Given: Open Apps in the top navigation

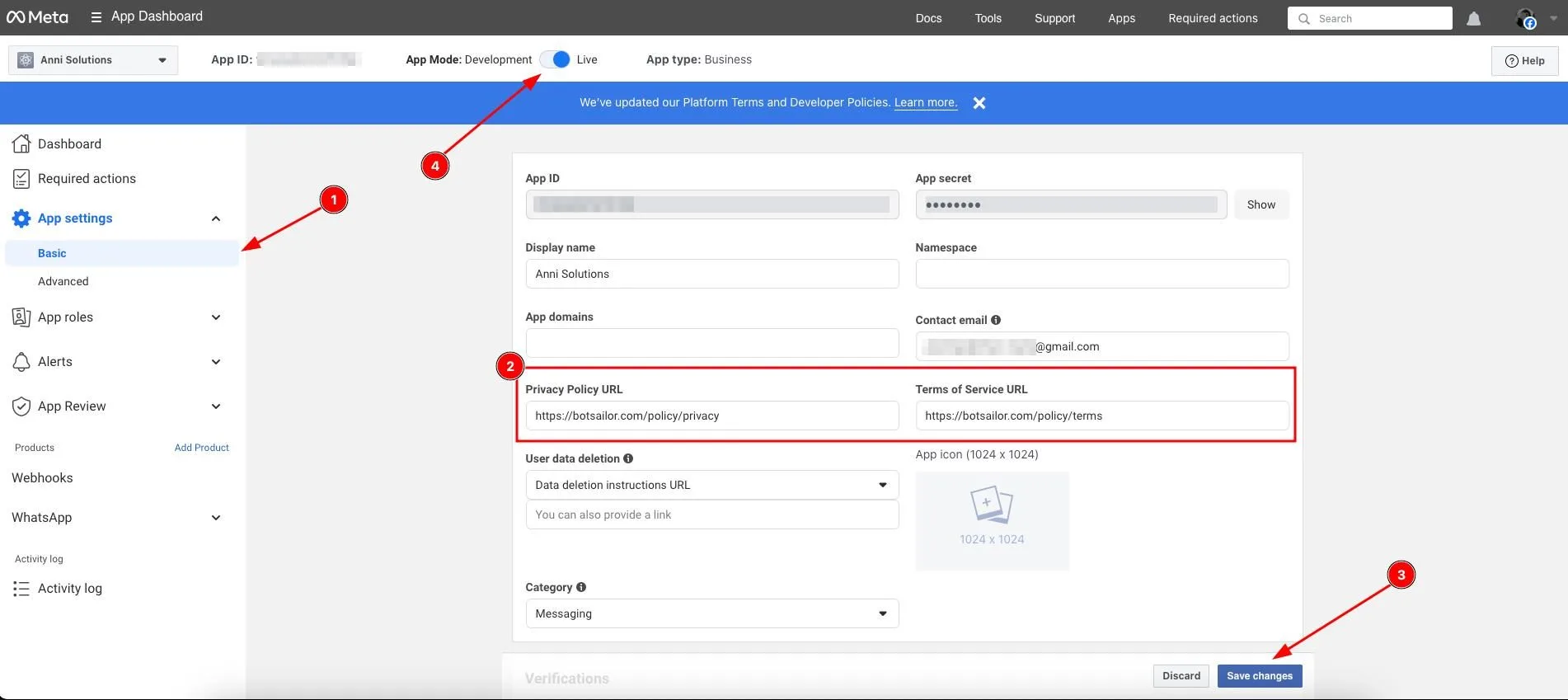Looking at the screenshot, I should click(x=1121, y=18).
